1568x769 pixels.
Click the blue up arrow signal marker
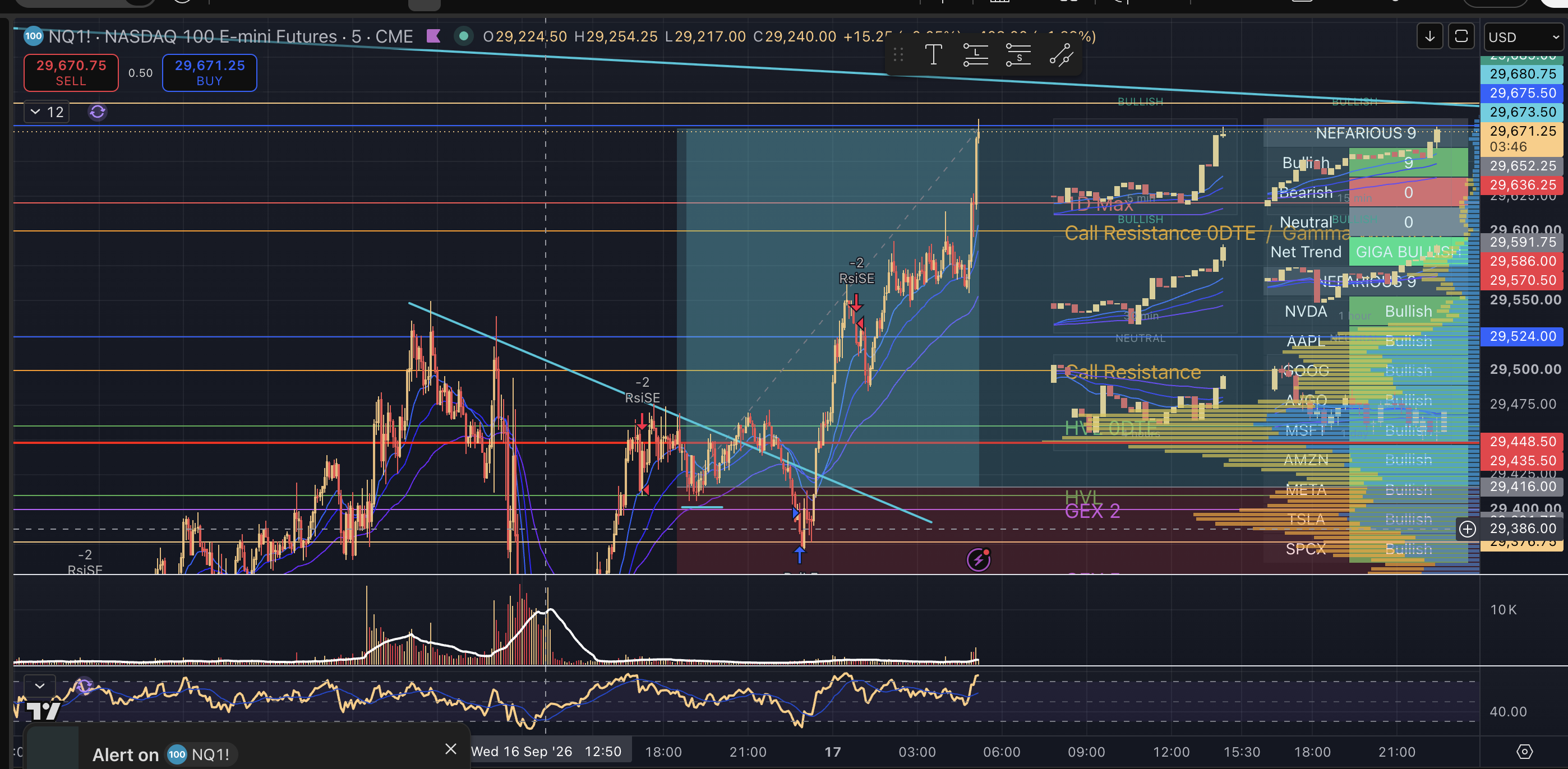pos(799,554)
